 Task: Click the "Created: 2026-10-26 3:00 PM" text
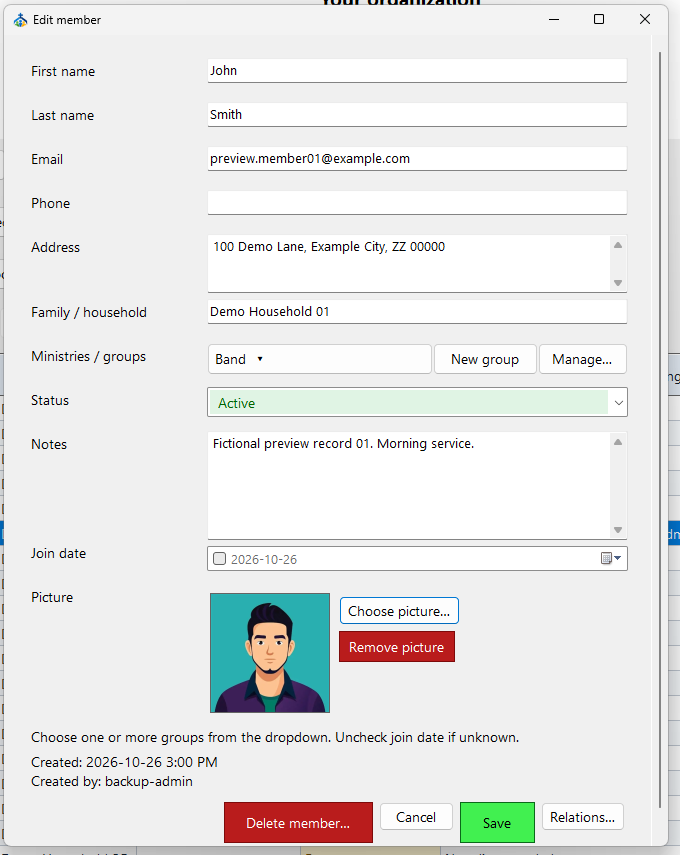pyautogui.click(x=124, y=762)
